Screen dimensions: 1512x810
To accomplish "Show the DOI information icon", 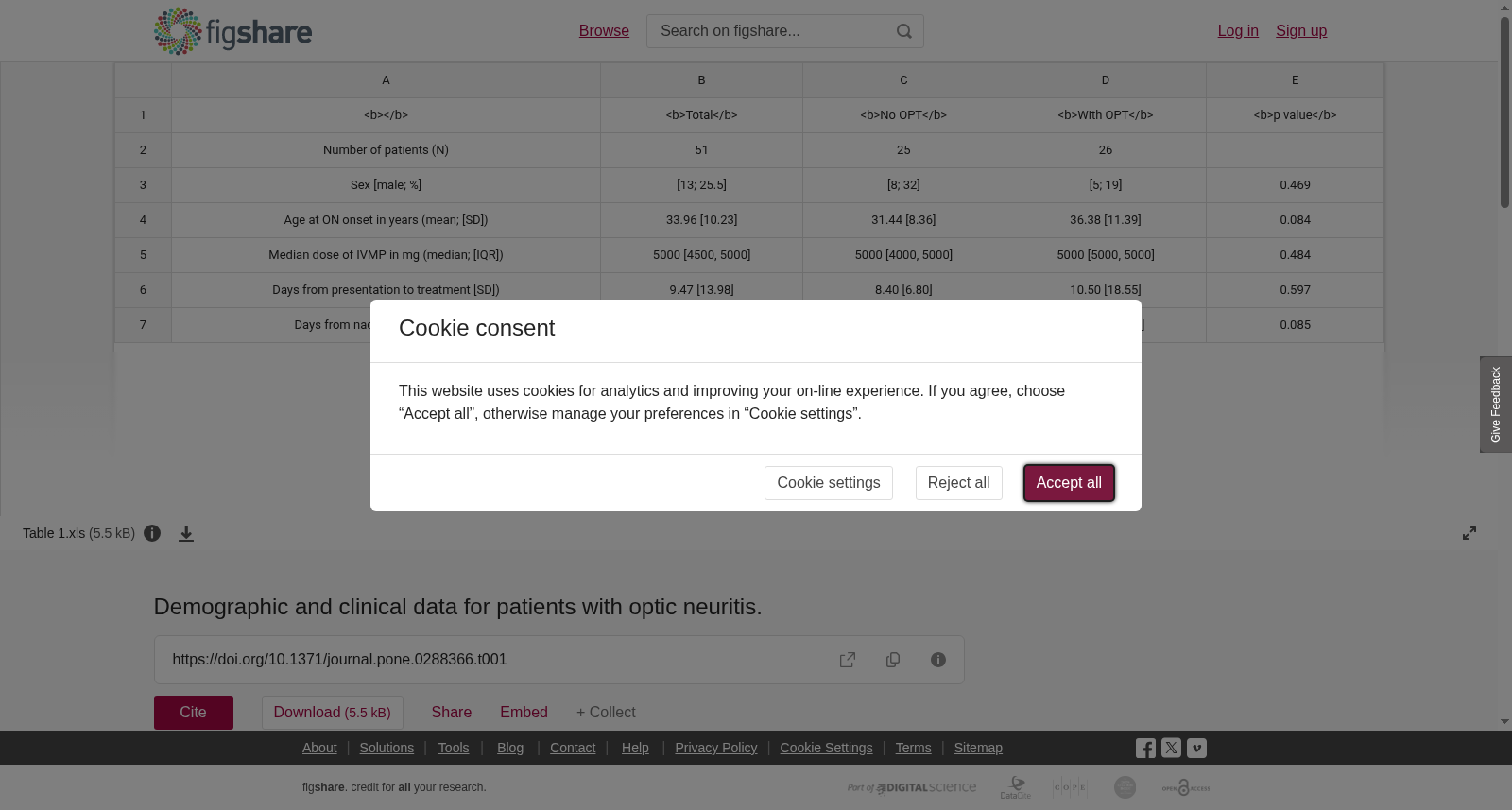I will [938, 660].
